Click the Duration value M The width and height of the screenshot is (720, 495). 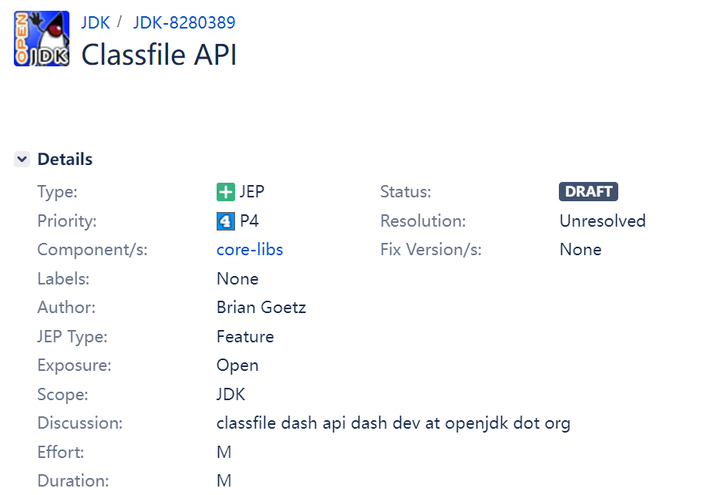224,481
